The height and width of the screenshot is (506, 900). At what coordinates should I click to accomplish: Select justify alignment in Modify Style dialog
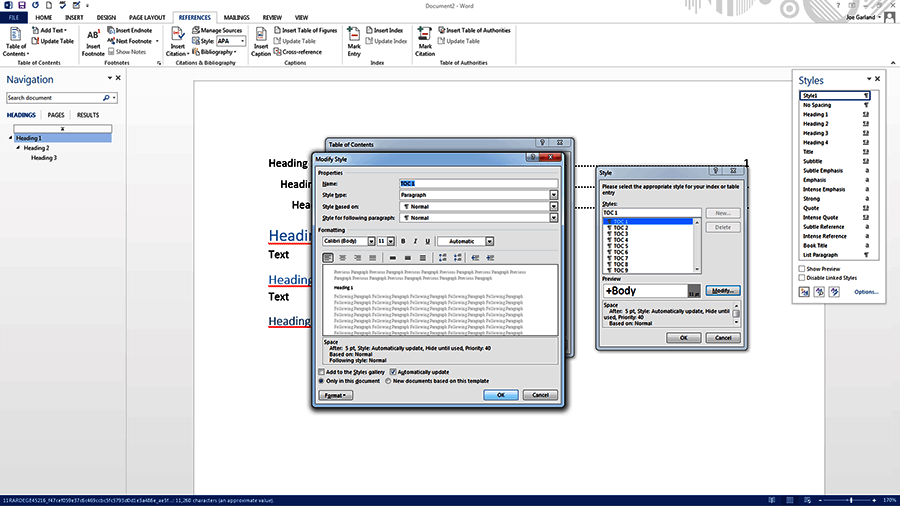coord(373,258)
